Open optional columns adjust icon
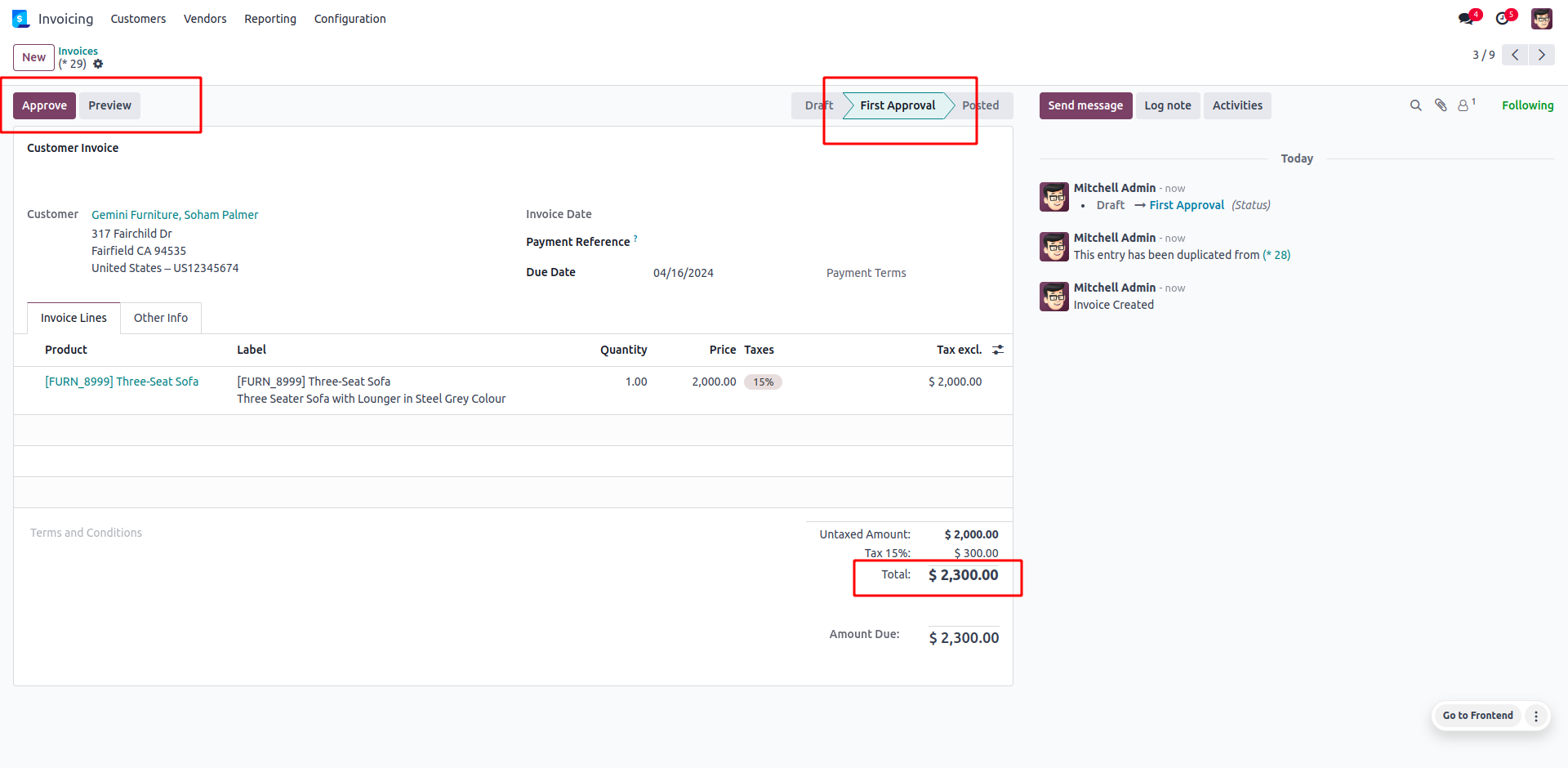Screen dimensions: 1568x768 pyautogui.click(x=998, y=350)
